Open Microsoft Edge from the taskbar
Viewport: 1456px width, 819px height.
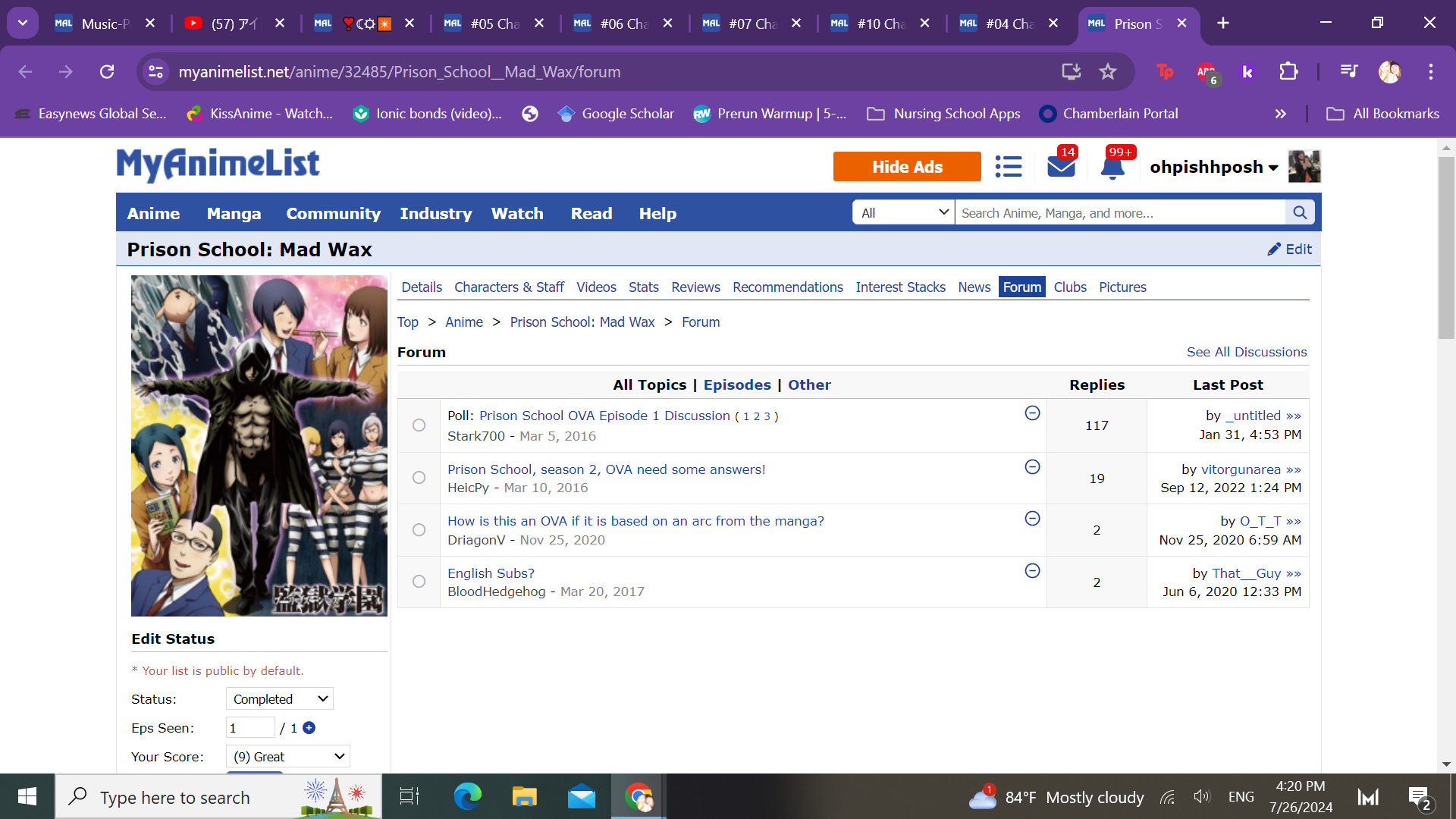[467, 796]
